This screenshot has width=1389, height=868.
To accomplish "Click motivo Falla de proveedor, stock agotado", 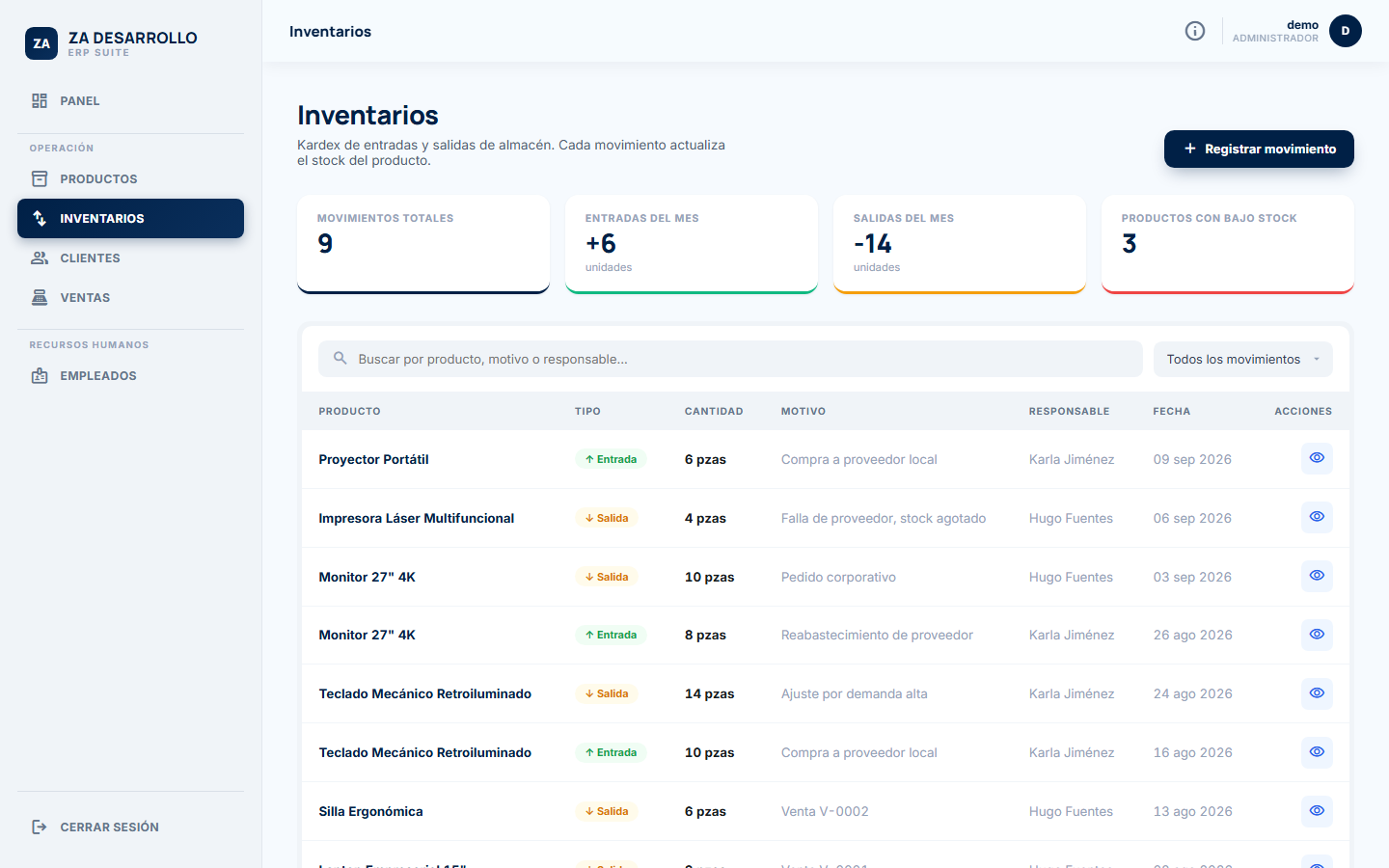I will point(884,518).
